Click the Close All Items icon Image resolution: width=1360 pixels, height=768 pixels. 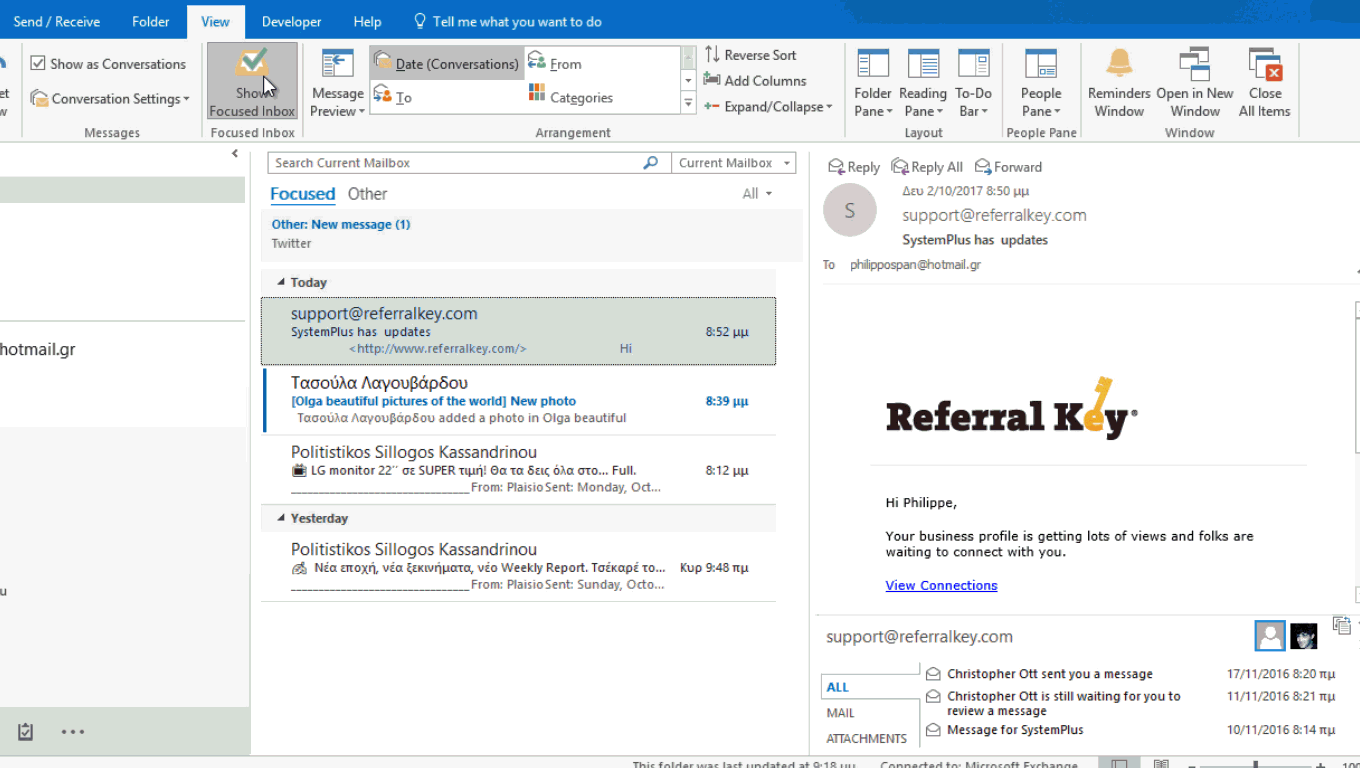click(x=1265, y=64)
